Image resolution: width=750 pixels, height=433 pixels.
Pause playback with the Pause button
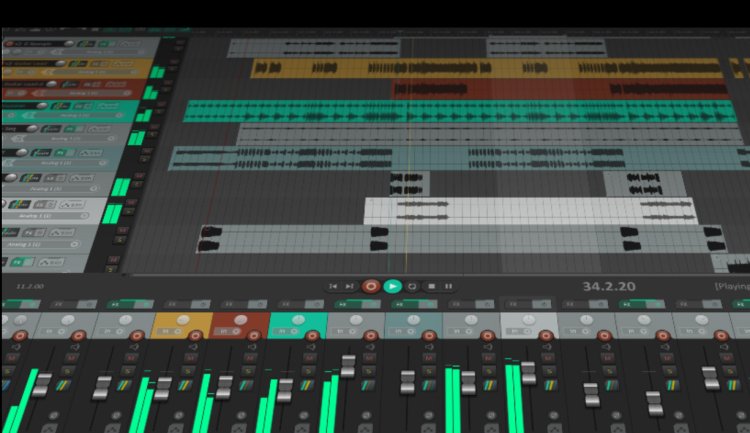[449, 286]
